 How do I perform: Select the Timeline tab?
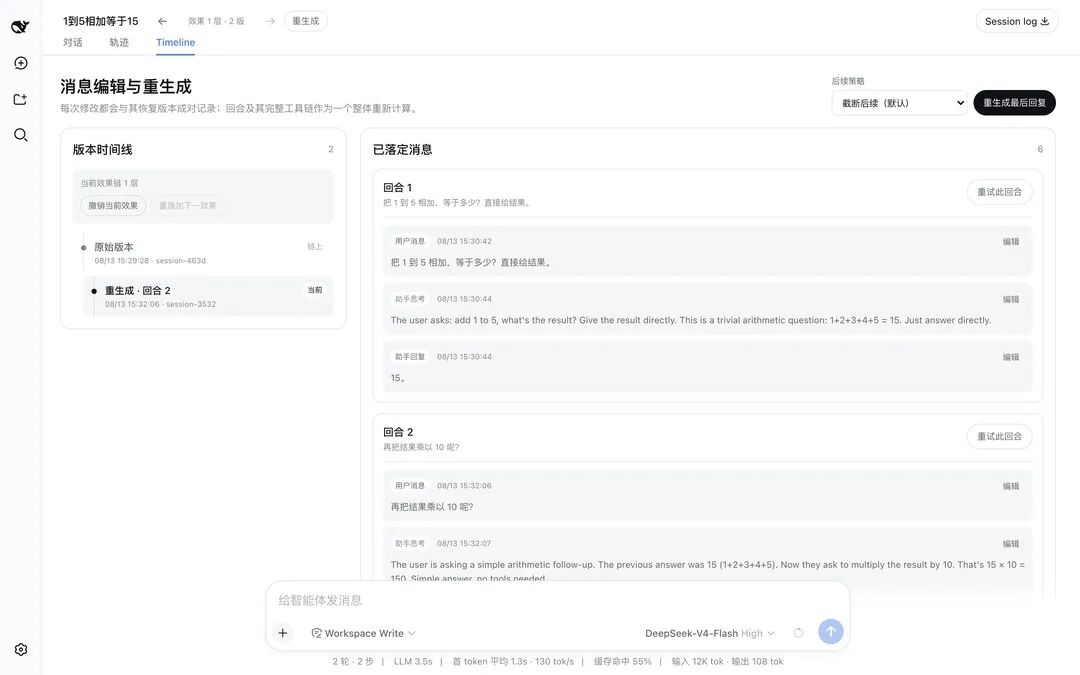click(x=176, y=42)
